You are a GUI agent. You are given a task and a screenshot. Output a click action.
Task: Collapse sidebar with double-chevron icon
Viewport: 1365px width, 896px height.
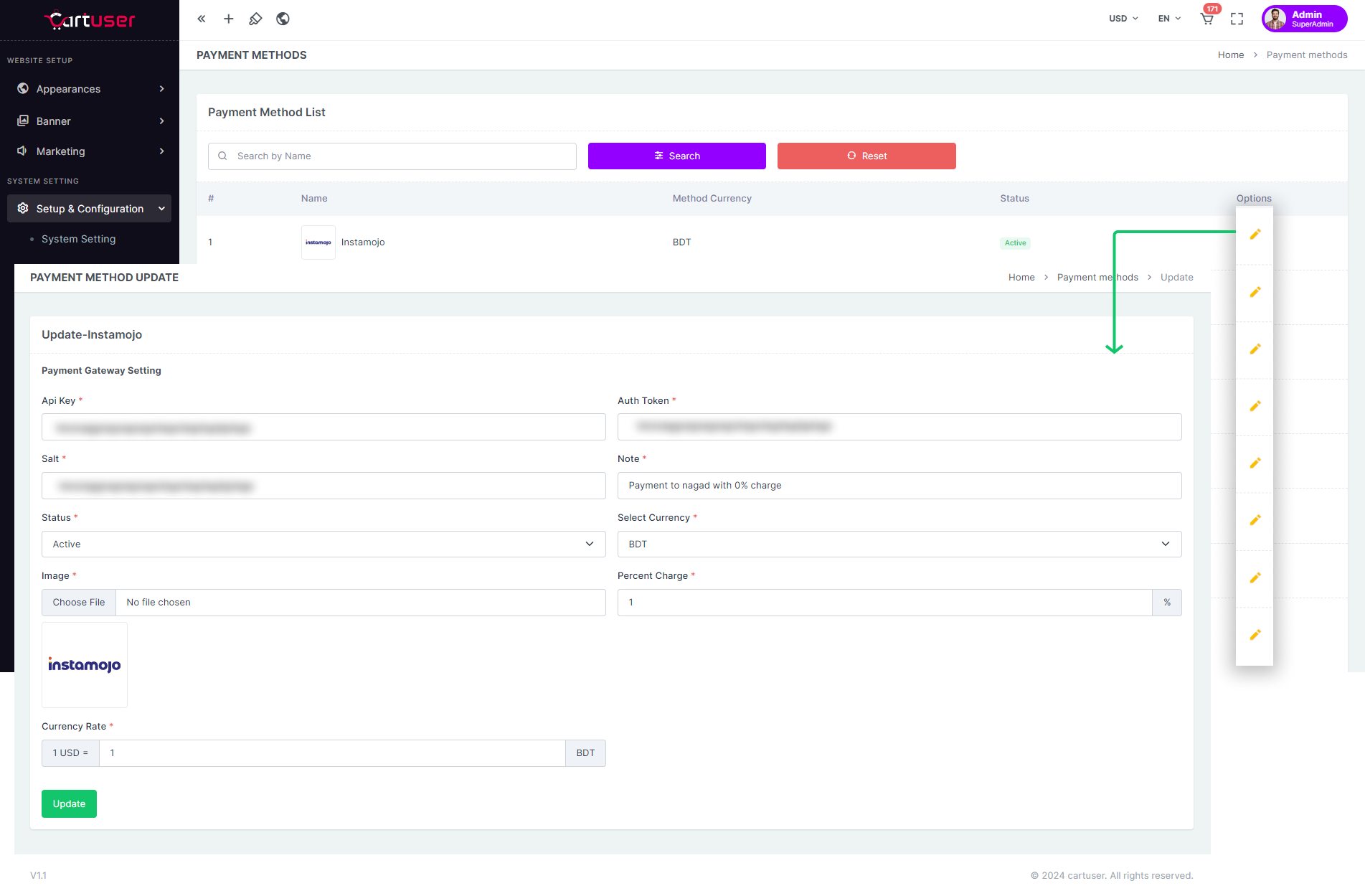(202, 19)
